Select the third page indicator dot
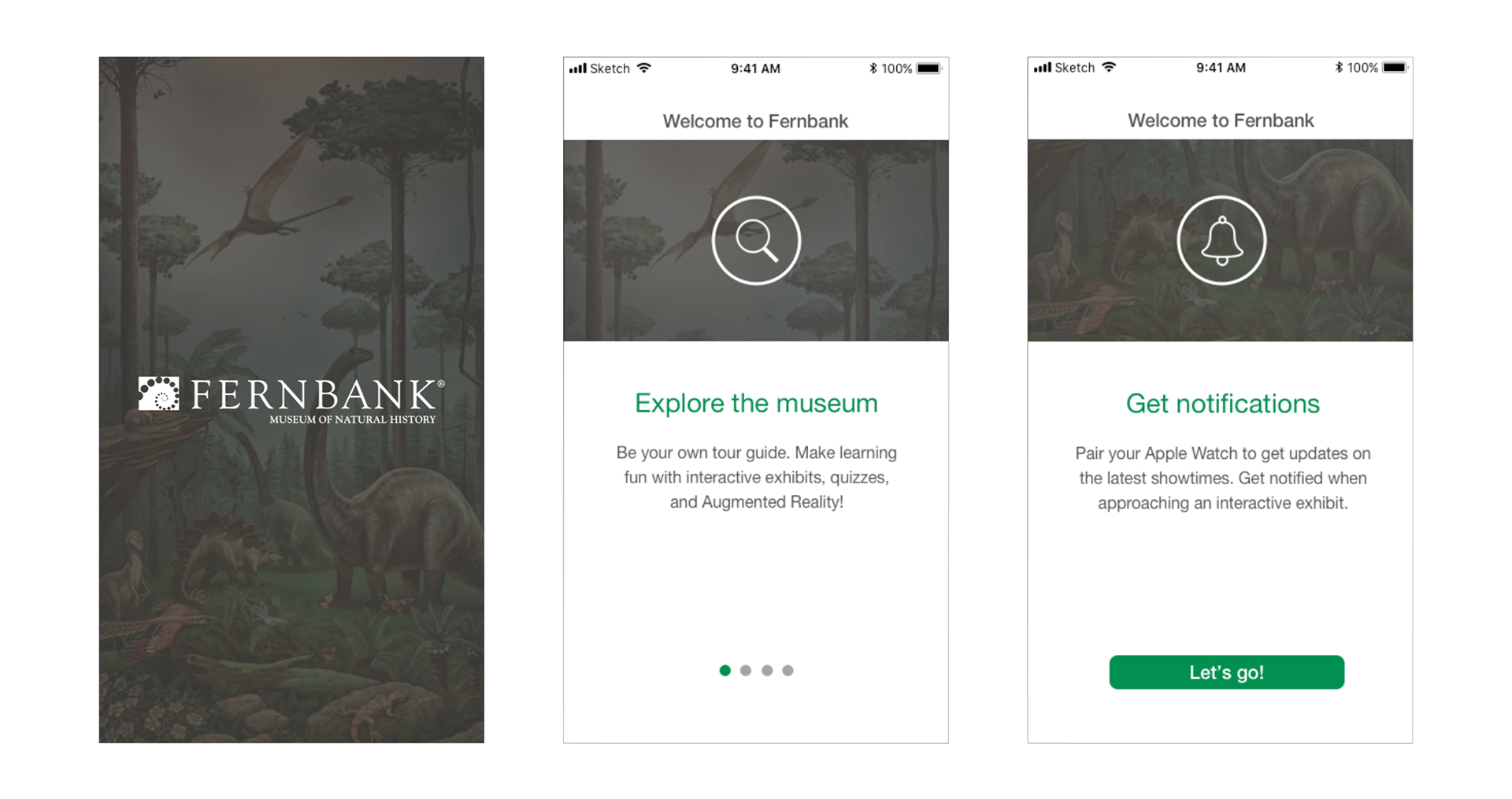1512x799 pixels. [767, 671]
